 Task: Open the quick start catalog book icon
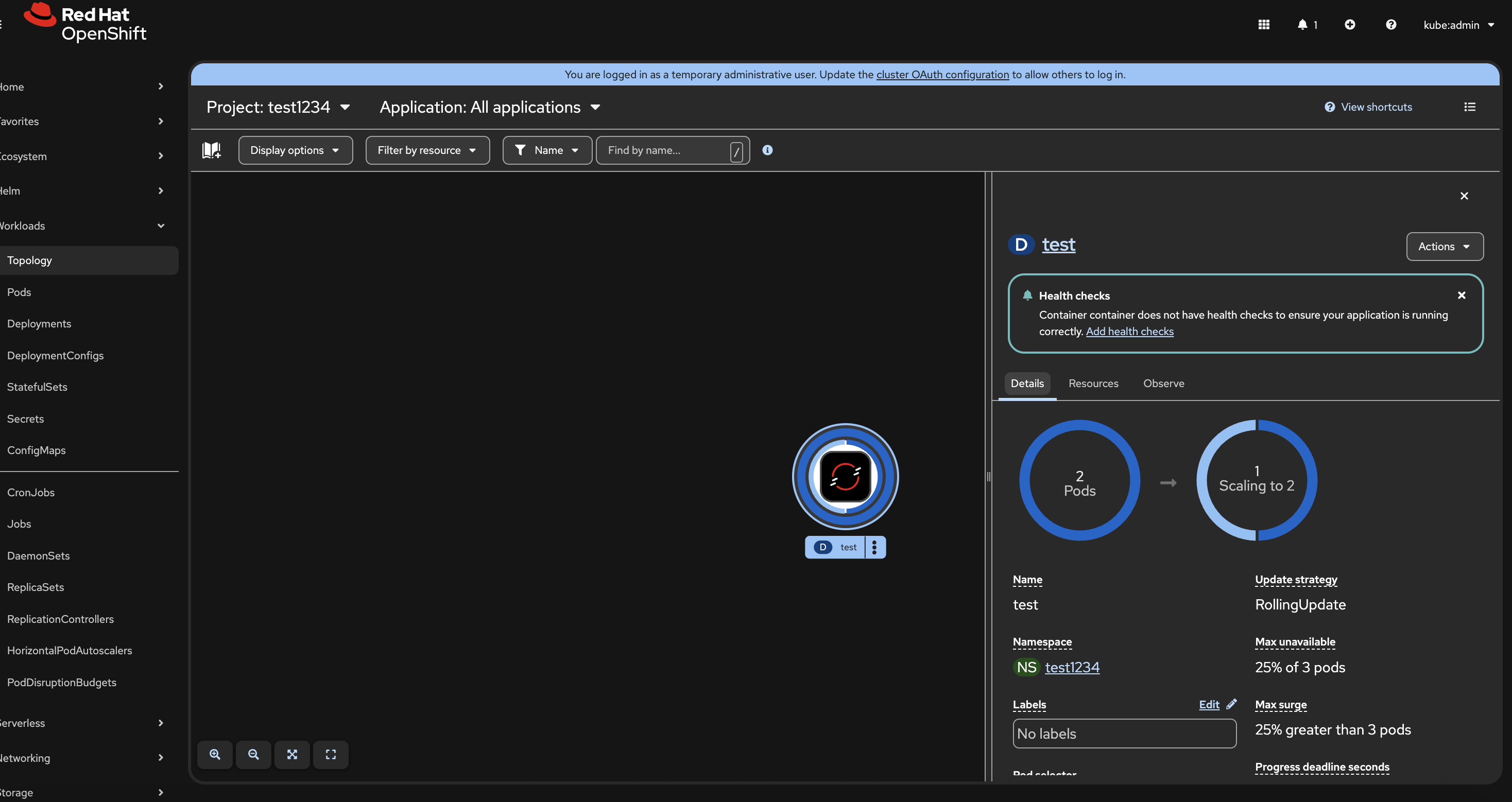211,150
